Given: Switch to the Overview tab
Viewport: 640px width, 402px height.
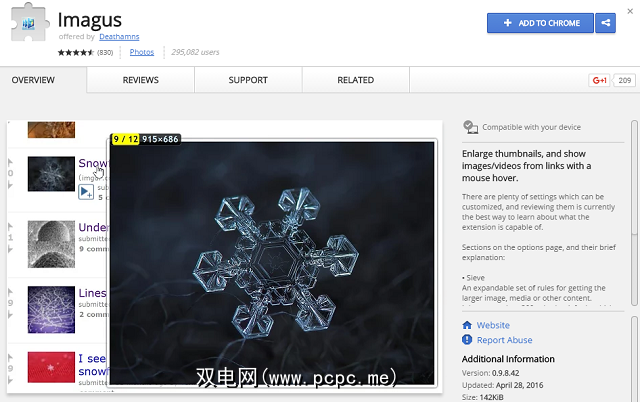Looking at the screenshot, I should coord(33,80).
